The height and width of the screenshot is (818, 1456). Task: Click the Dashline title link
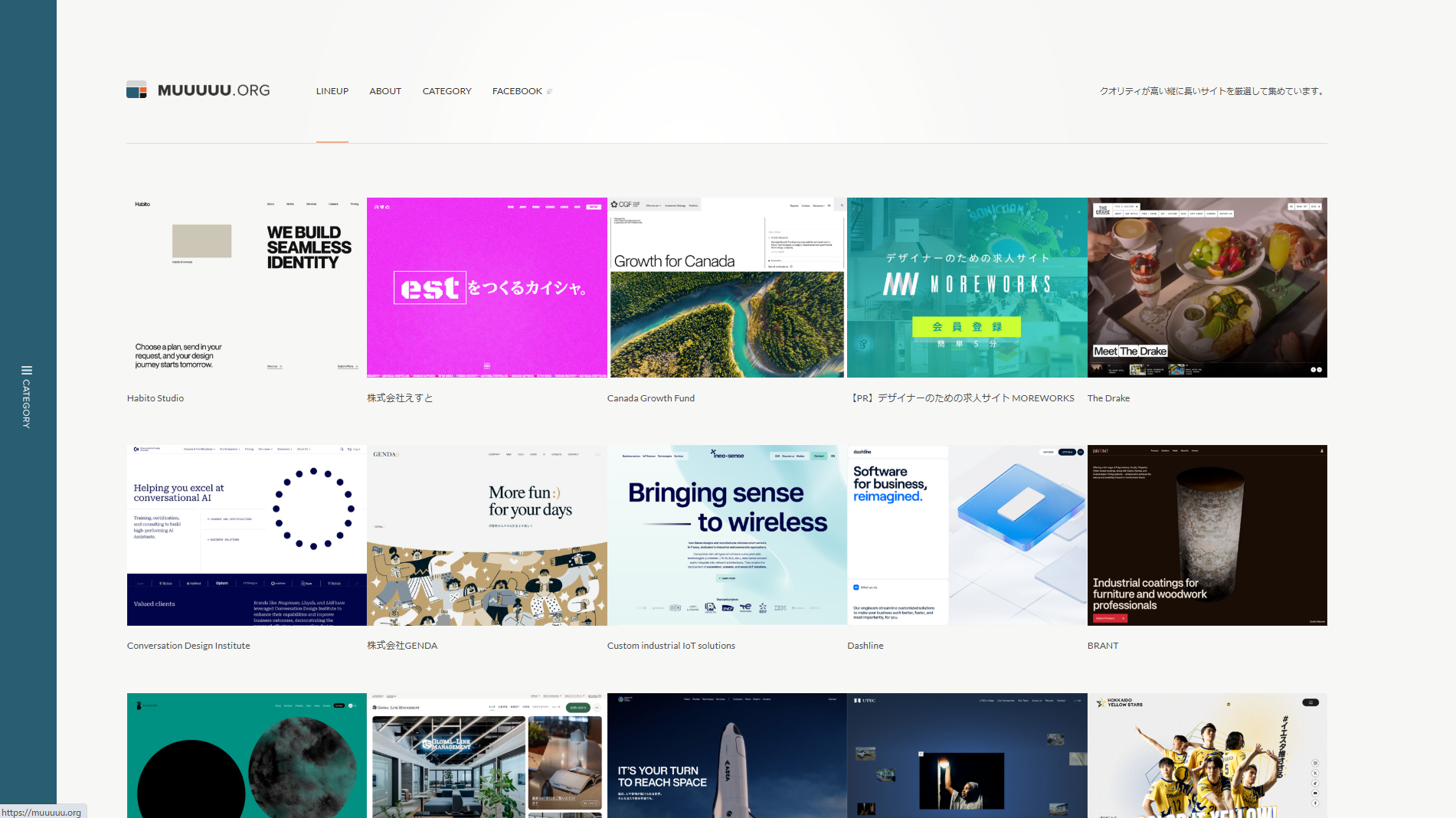click(865, 646)
